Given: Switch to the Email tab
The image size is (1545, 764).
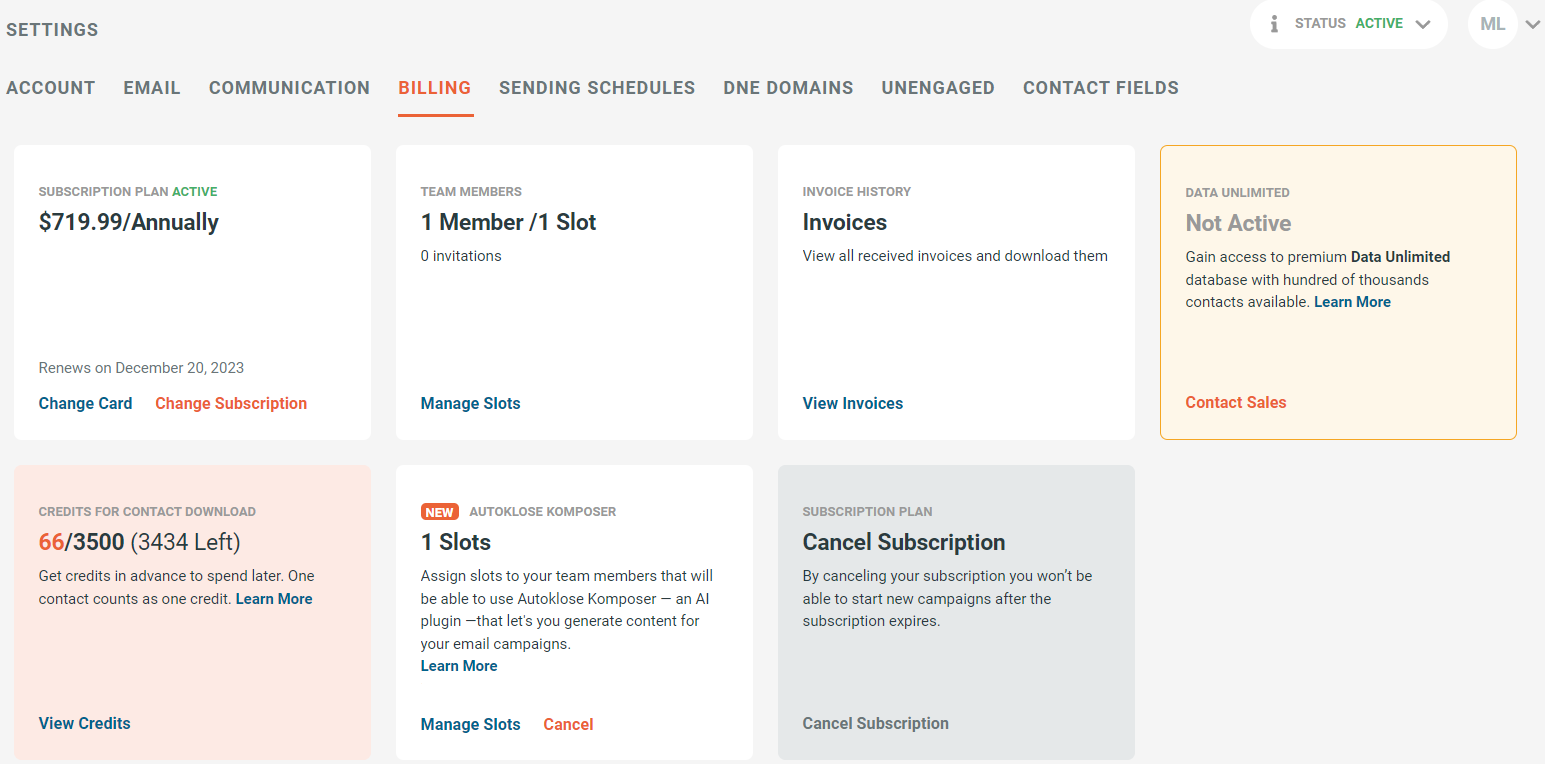Looking at the screenshot, I should [152, 88].
